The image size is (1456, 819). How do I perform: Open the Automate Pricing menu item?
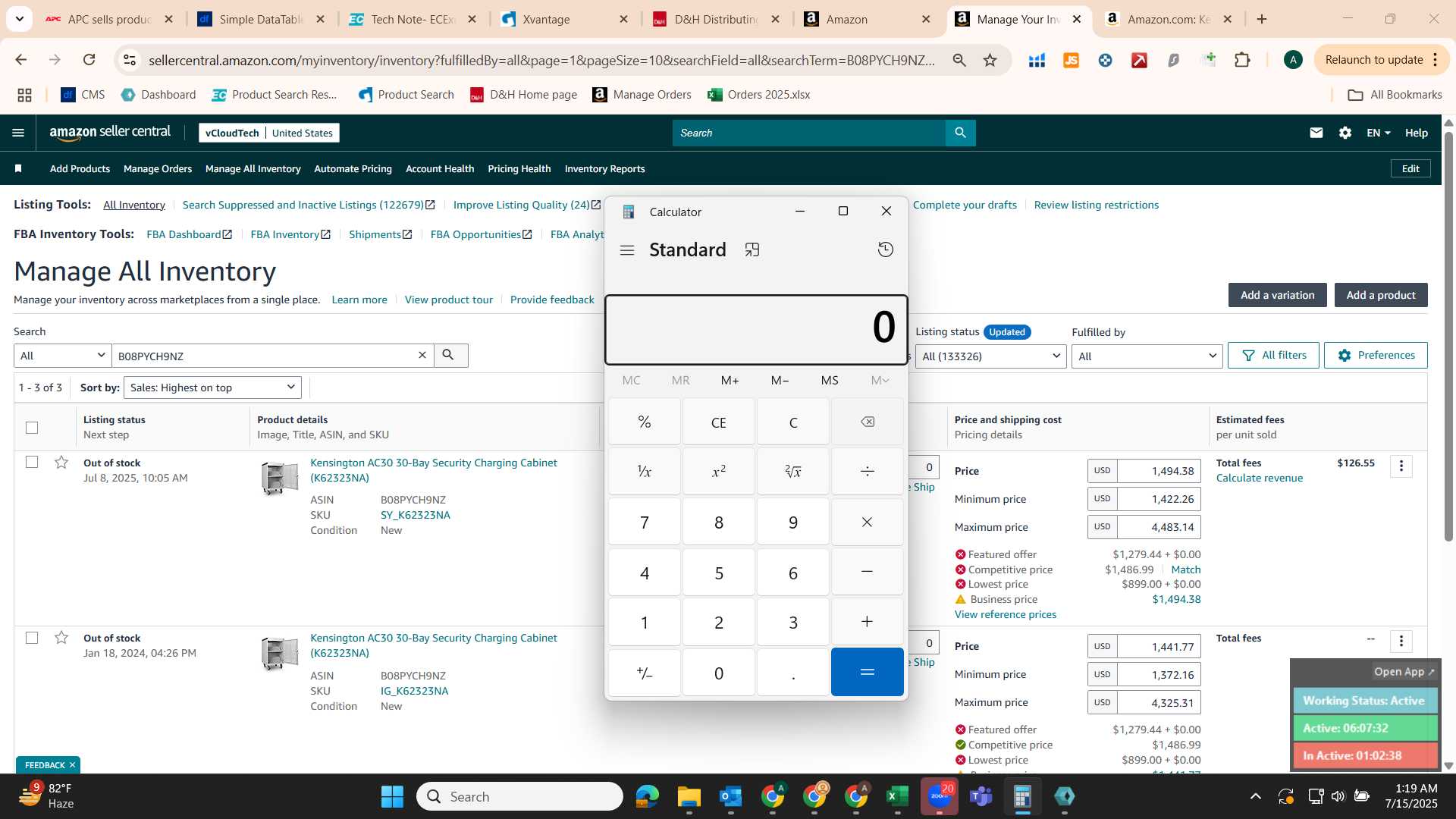click(353, 169)
